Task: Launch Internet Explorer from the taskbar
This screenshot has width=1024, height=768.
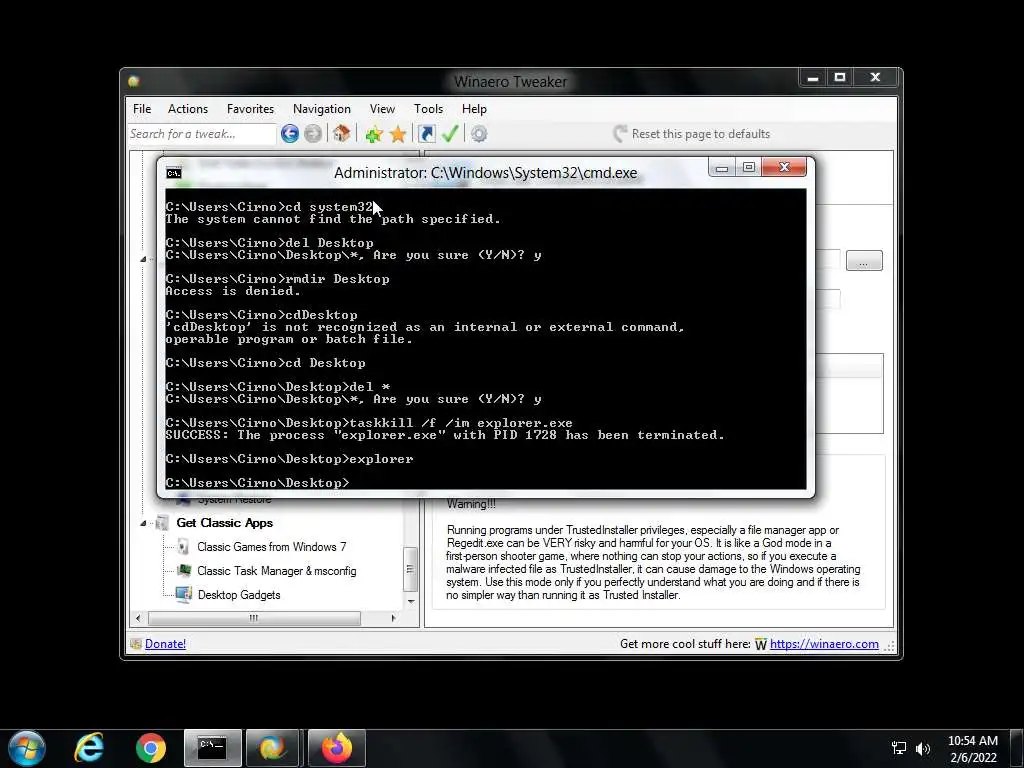Action: tap(89, 748)
